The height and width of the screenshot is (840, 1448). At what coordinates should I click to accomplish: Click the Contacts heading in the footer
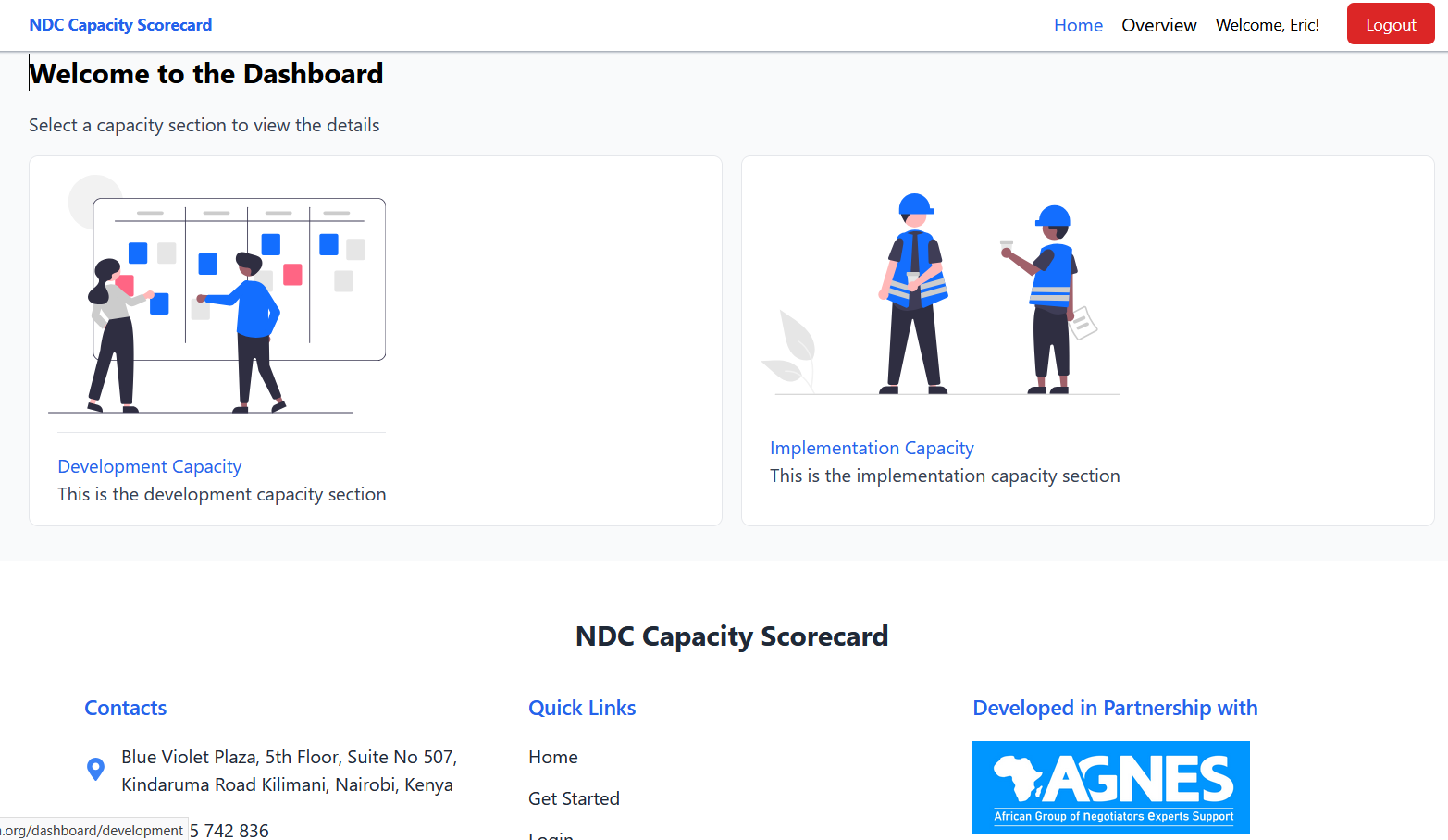tap(125, 708)
